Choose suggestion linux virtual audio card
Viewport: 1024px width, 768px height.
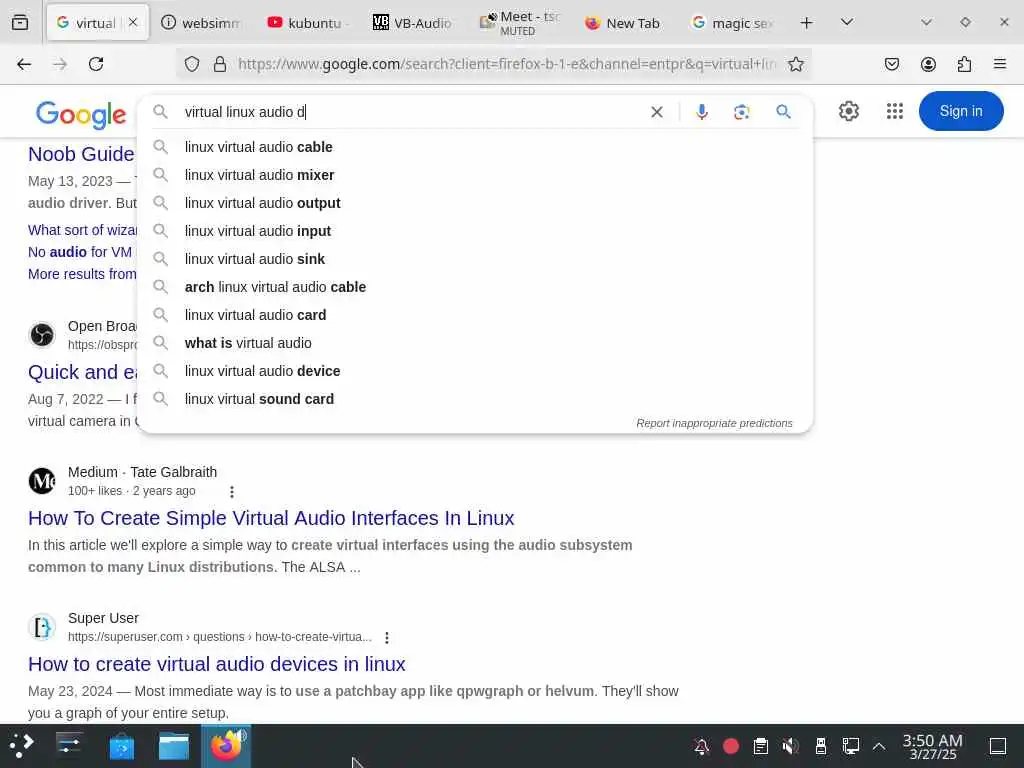point(475,315)
